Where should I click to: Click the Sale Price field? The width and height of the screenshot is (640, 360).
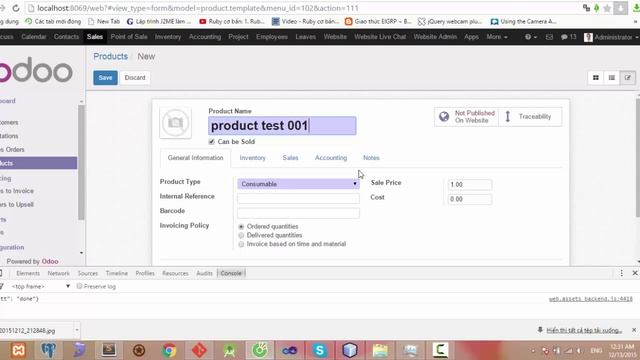[x=470, y=184]
